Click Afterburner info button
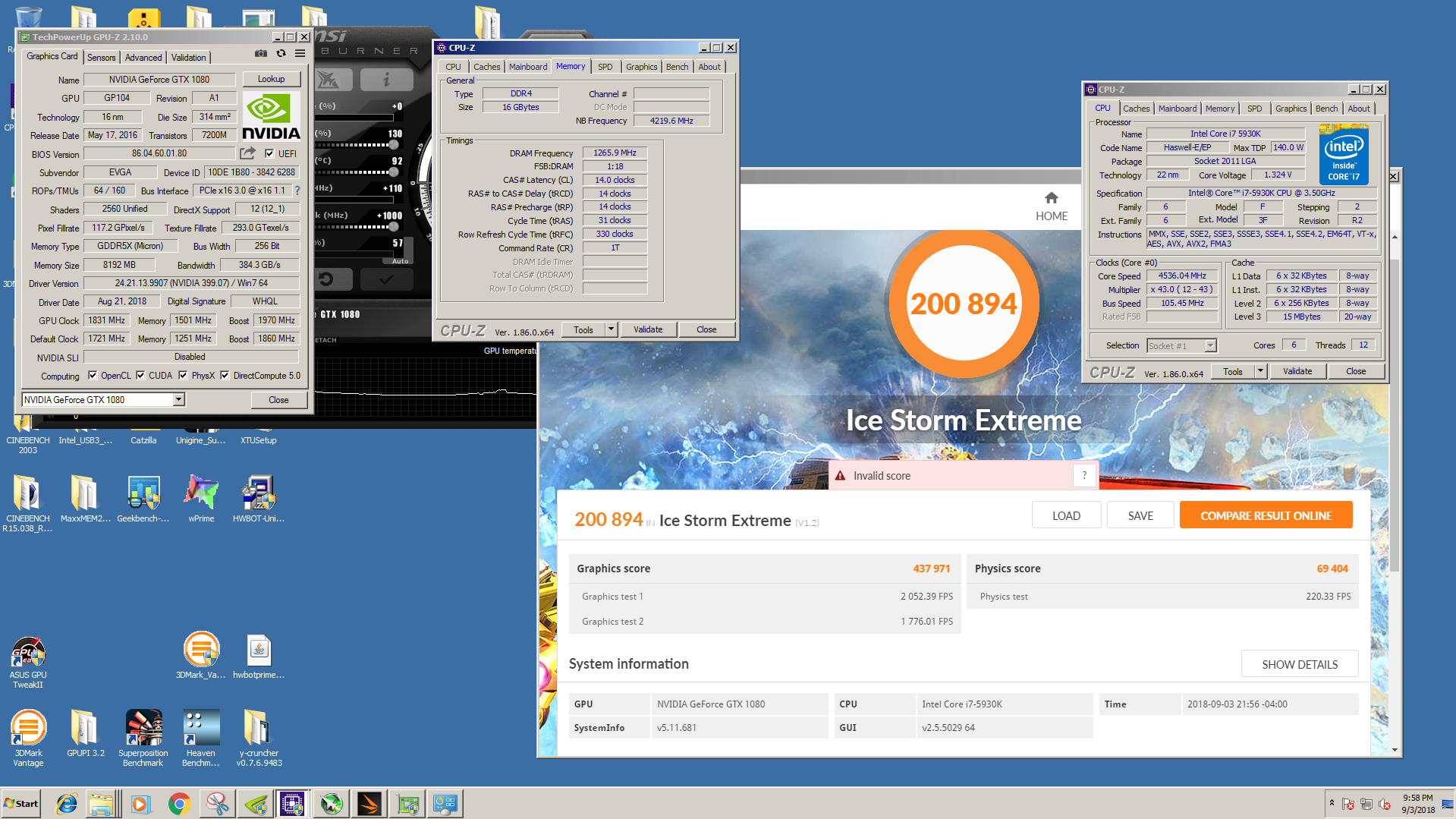Viewport: 1456px width, 819px height. coord(386,79)
